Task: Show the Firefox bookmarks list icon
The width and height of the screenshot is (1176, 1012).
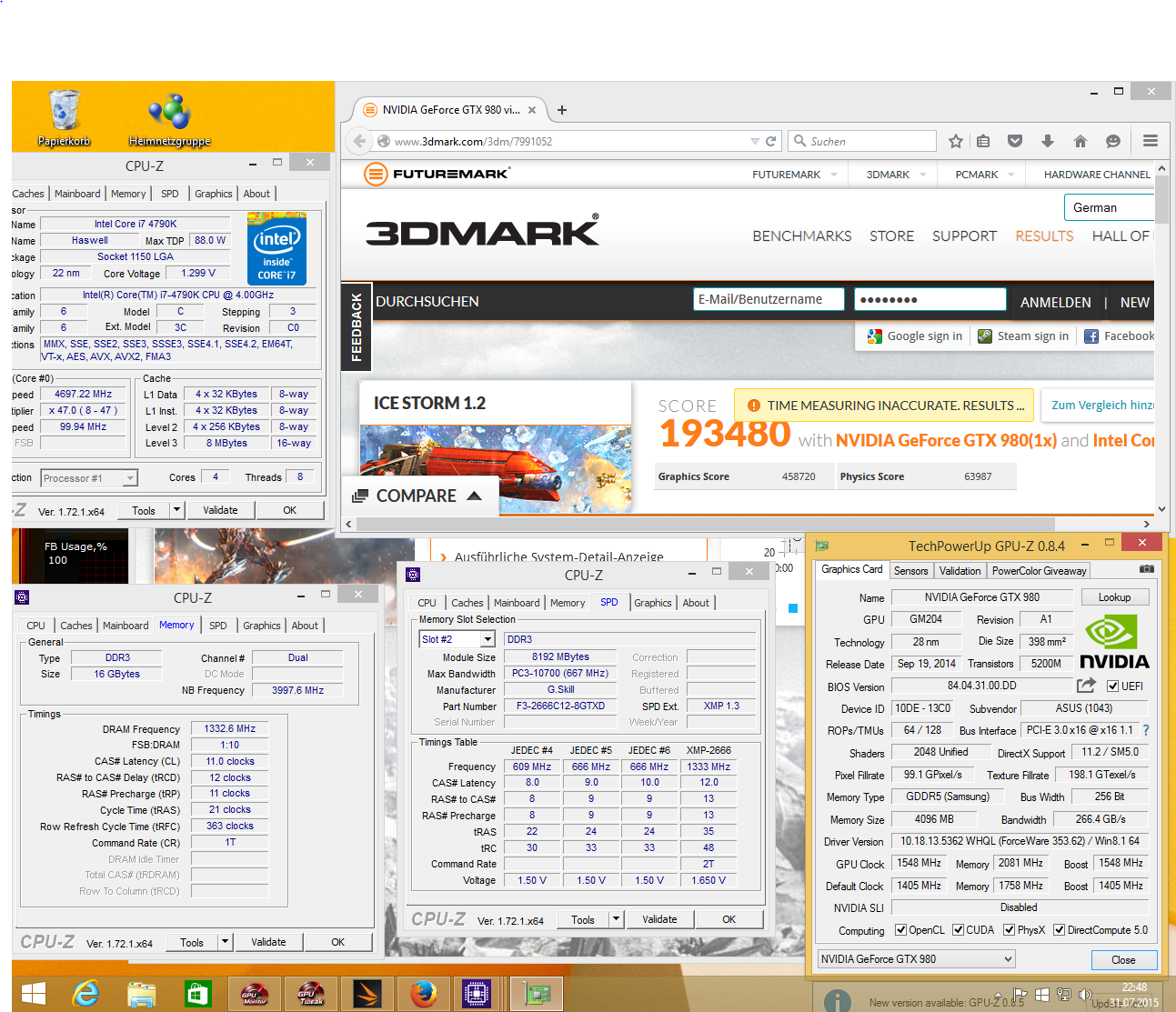Action: pyautogui.click(x=983, y=141)
